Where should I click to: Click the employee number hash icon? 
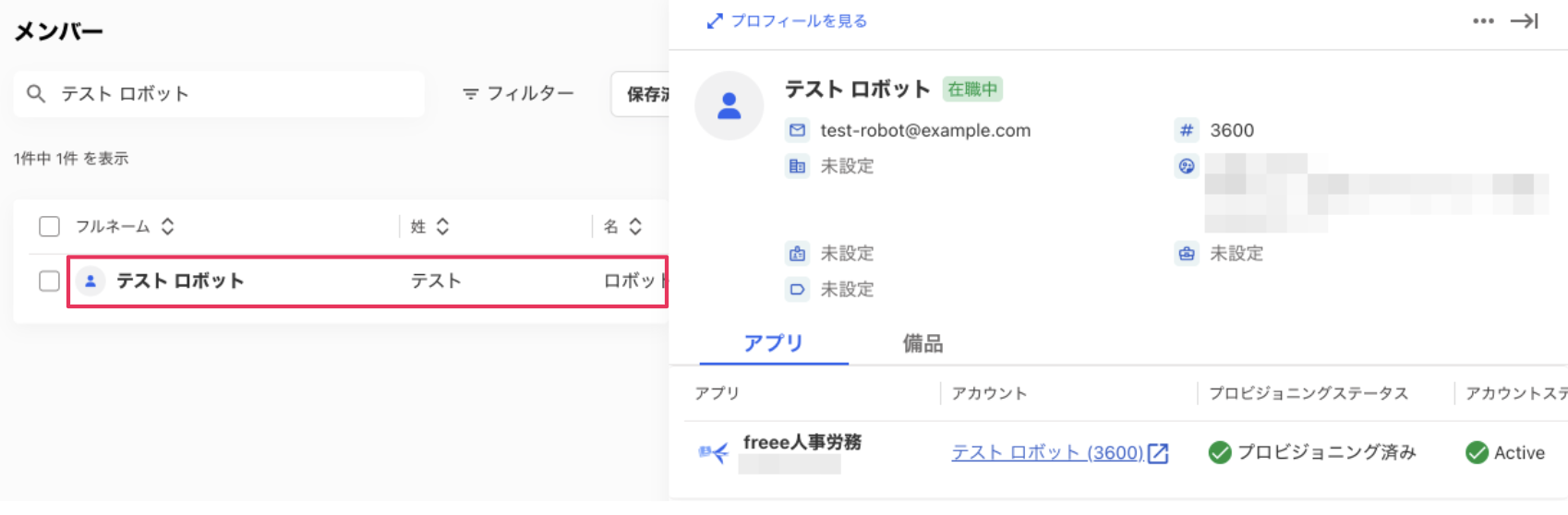coord(1187,130)
